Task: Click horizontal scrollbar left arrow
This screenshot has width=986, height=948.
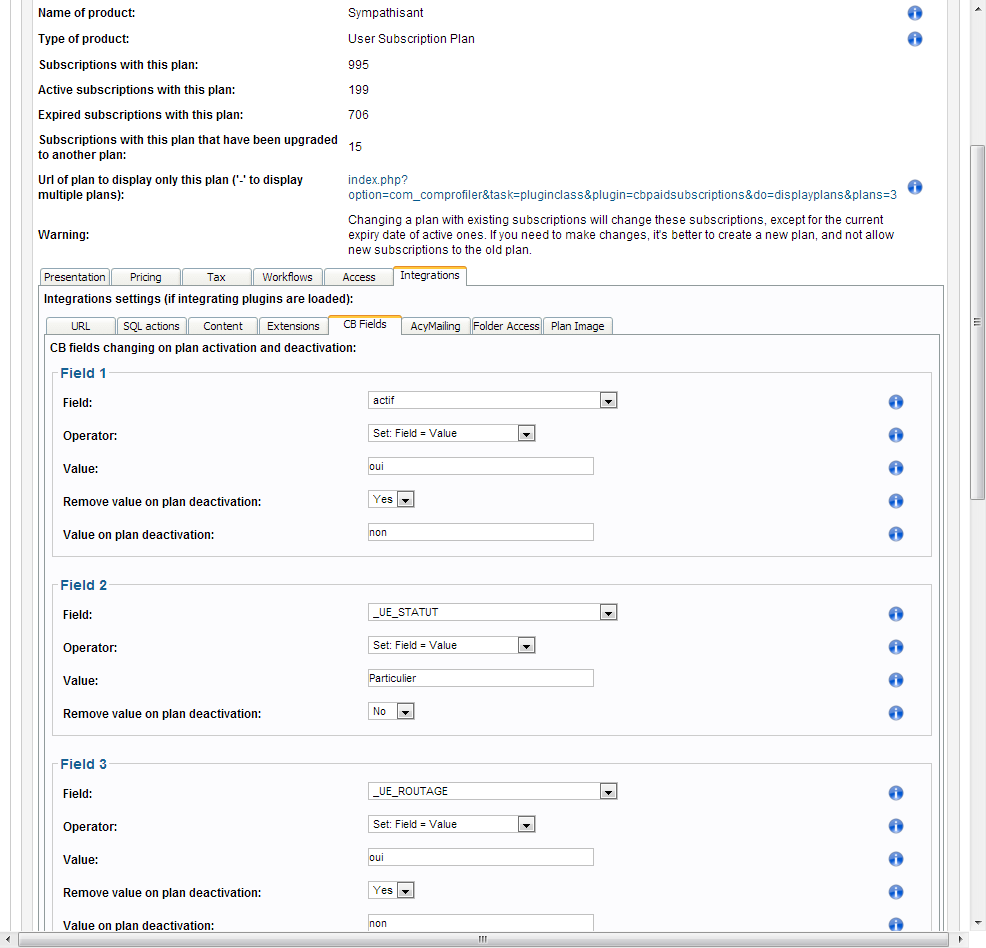Action: pos(8,939)
